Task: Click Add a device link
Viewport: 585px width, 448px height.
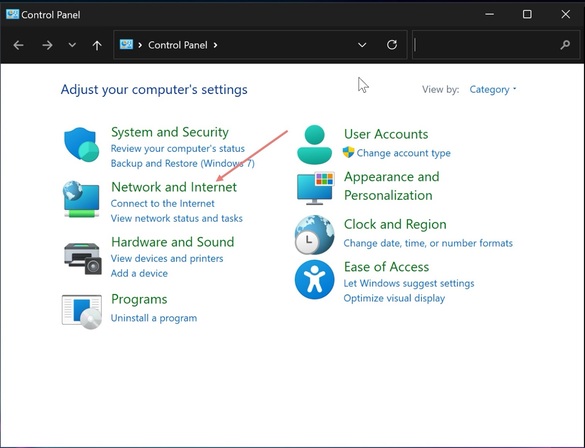Action: (139, 273)
